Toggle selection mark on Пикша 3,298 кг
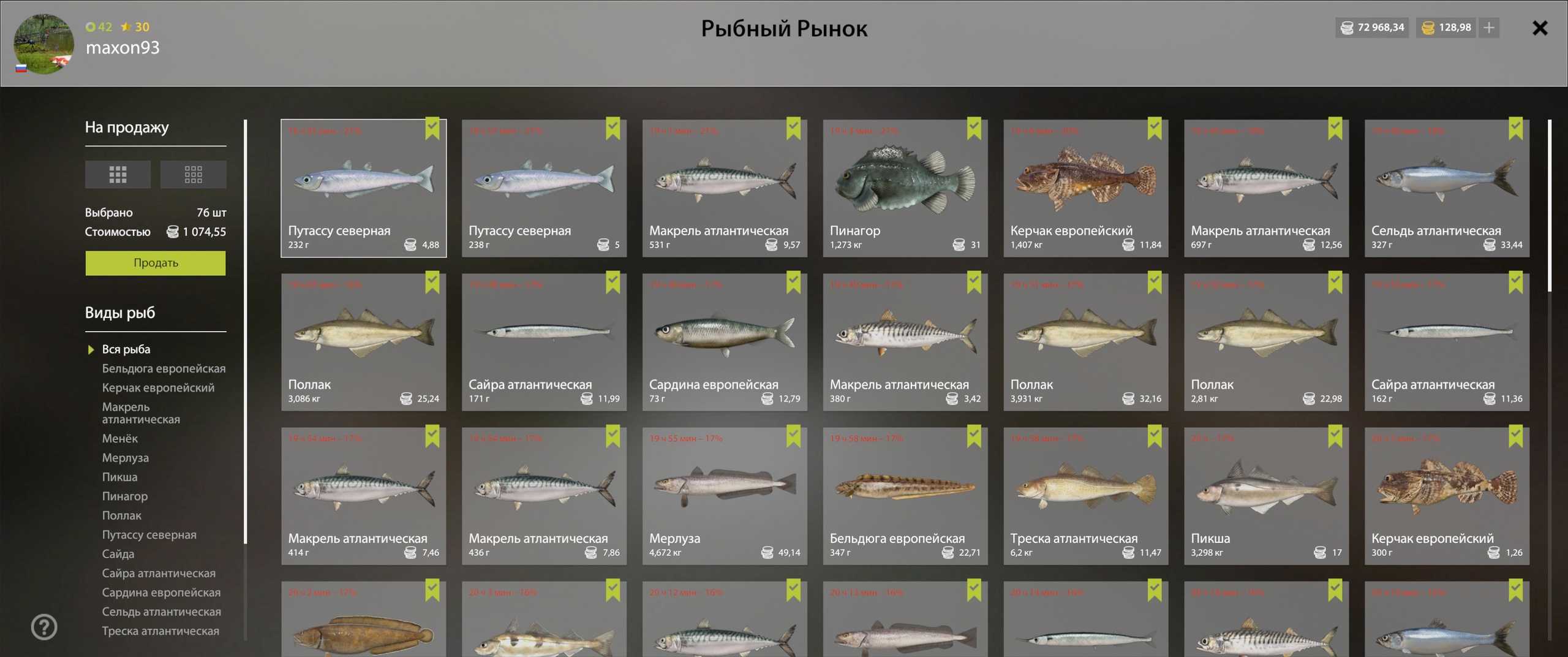 tap(1335, 436)
